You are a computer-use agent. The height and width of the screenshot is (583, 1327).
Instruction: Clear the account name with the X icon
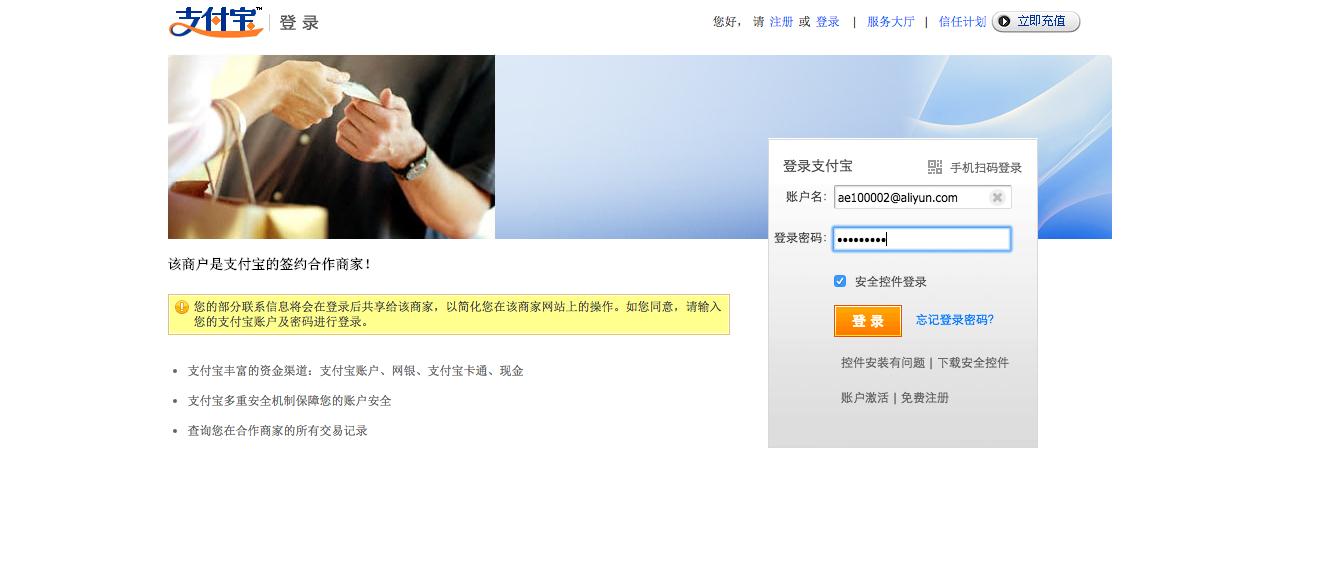coord(997,197)
